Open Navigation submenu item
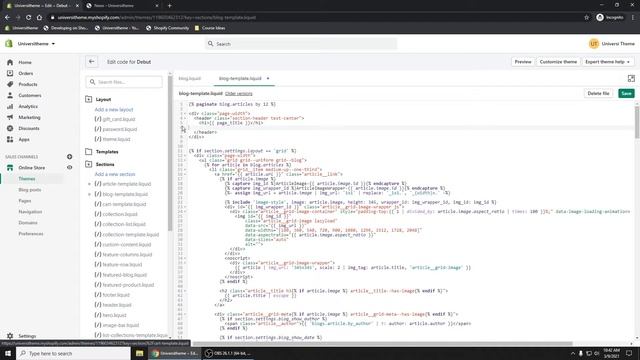 point(30,212)
